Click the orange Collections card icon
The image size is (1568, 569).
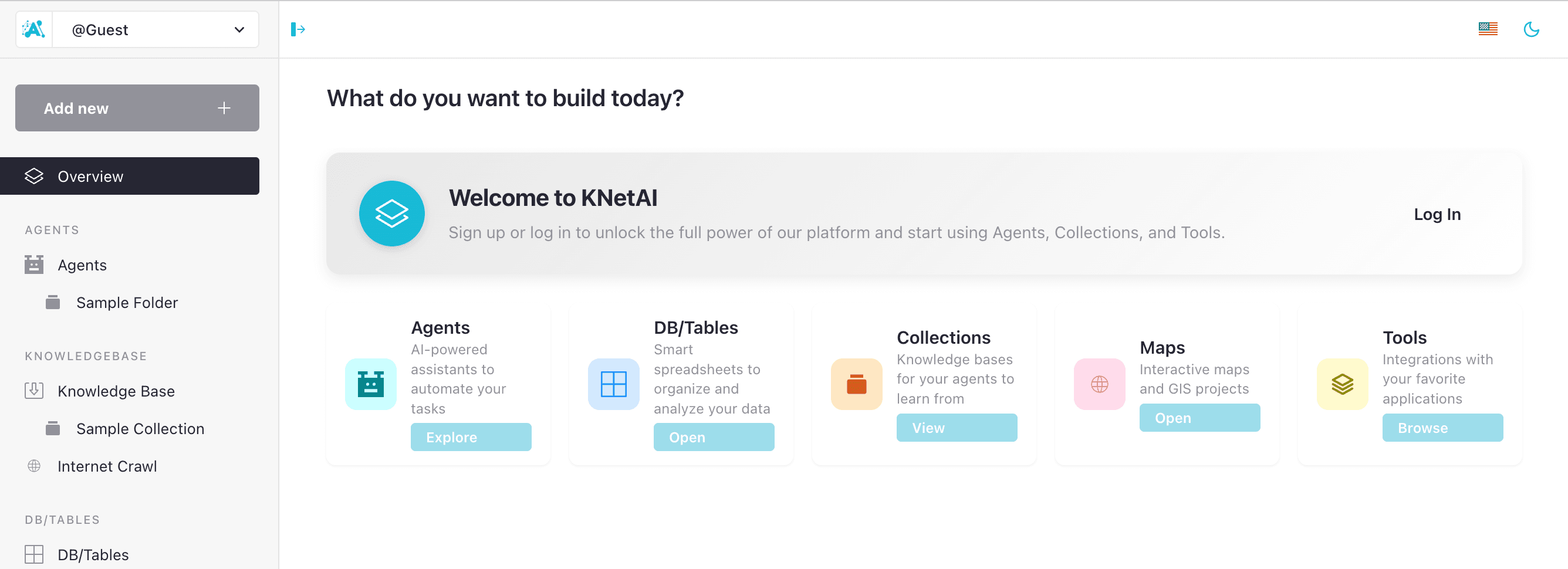pos(856,384)
